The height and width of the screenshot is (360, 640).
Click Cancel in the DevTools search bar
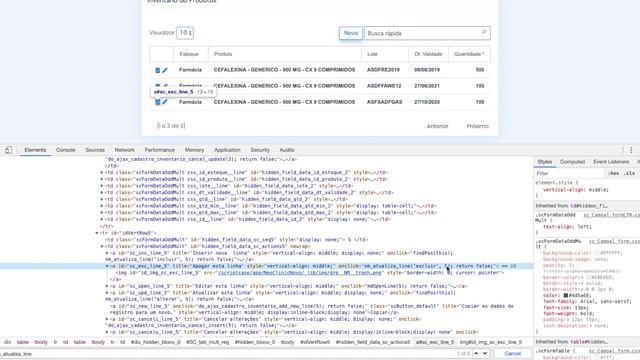[512, 353]
